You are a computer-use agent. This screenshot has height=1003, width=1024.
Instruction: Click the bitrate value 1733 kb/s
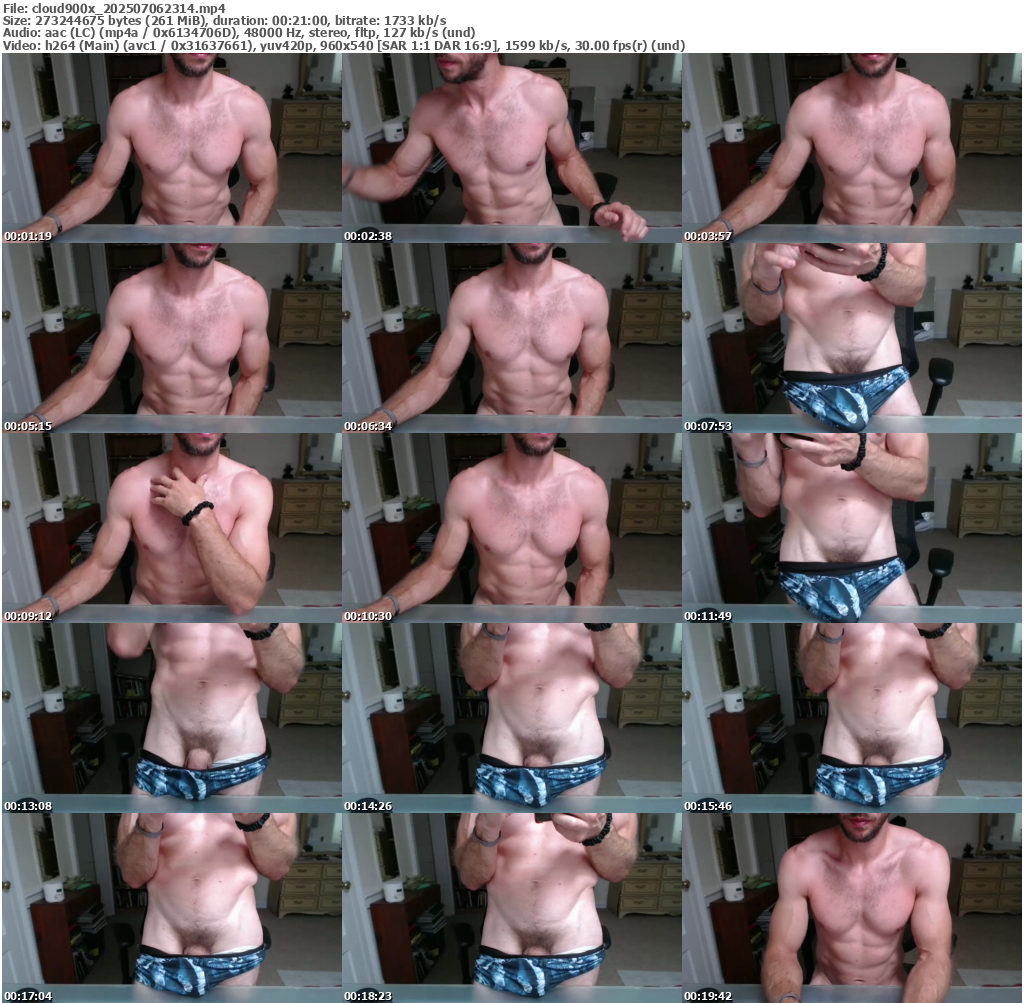(x=415, y=21)
